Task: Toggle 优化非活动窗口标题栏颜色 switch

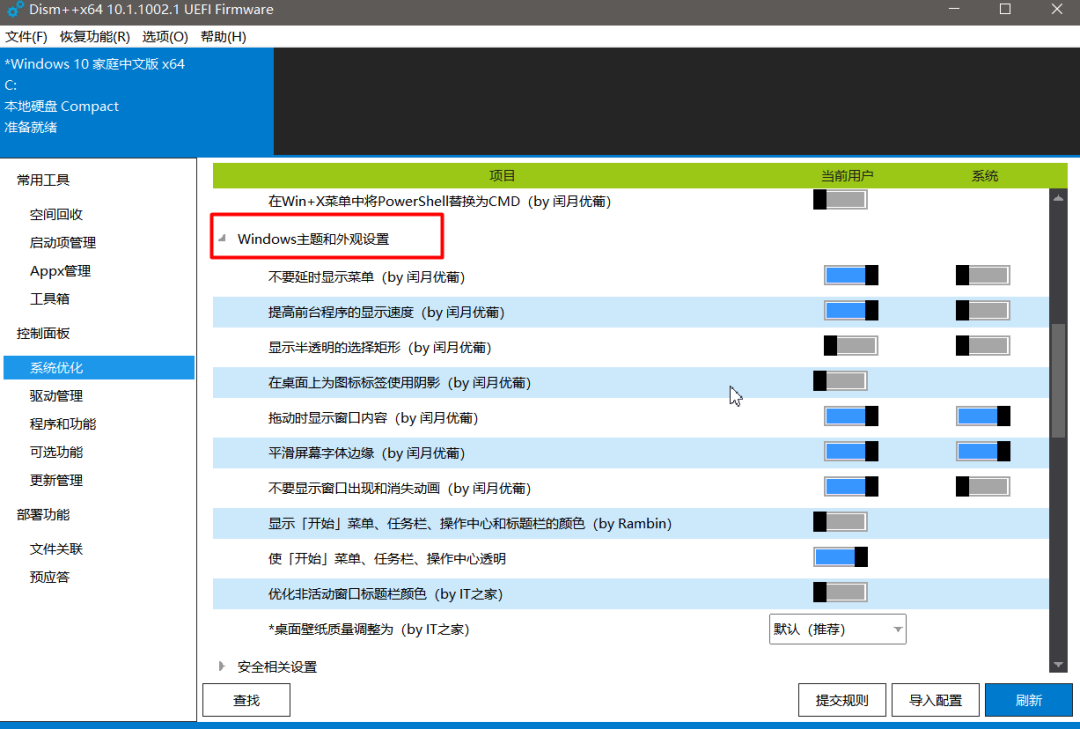Action: 840,592
